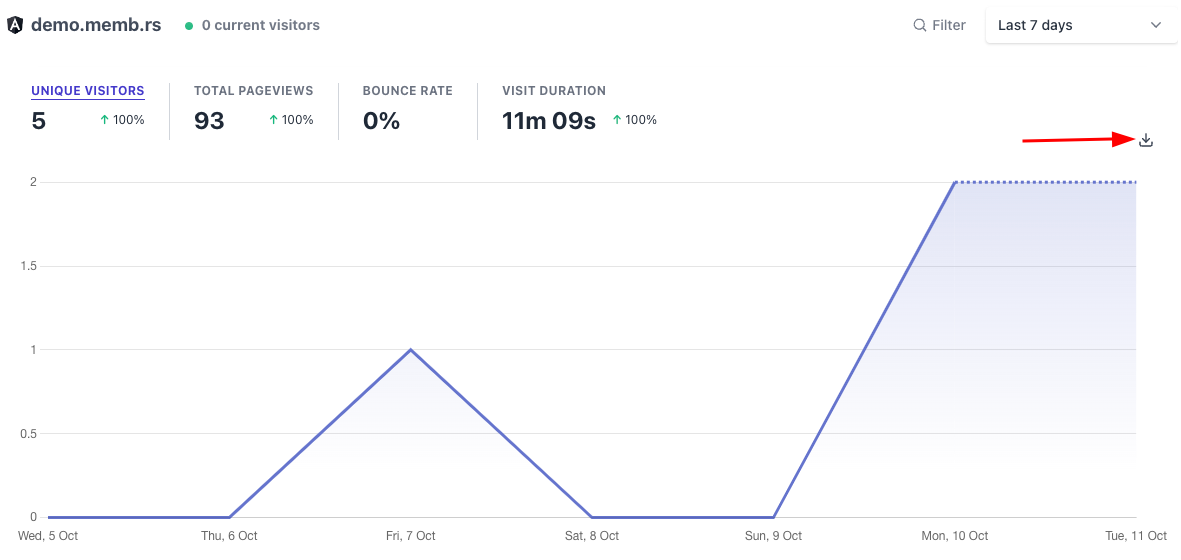Viewport: 1181px width, 560px height.
Task: Click the demo.memb.rs site favicon logo
Action: click(x=15, y=25)
